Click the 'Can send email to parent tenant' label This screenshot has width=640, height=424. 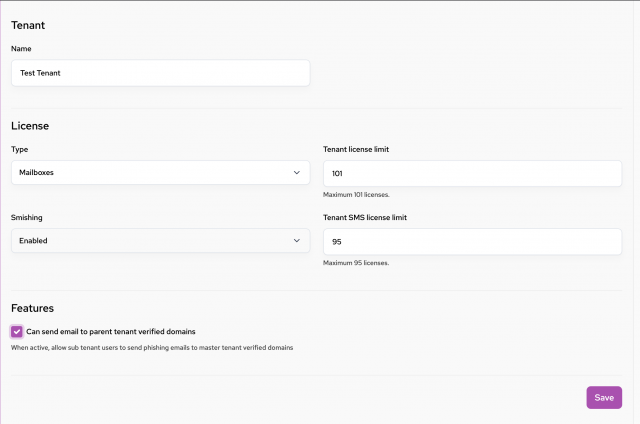click(111, 332)
